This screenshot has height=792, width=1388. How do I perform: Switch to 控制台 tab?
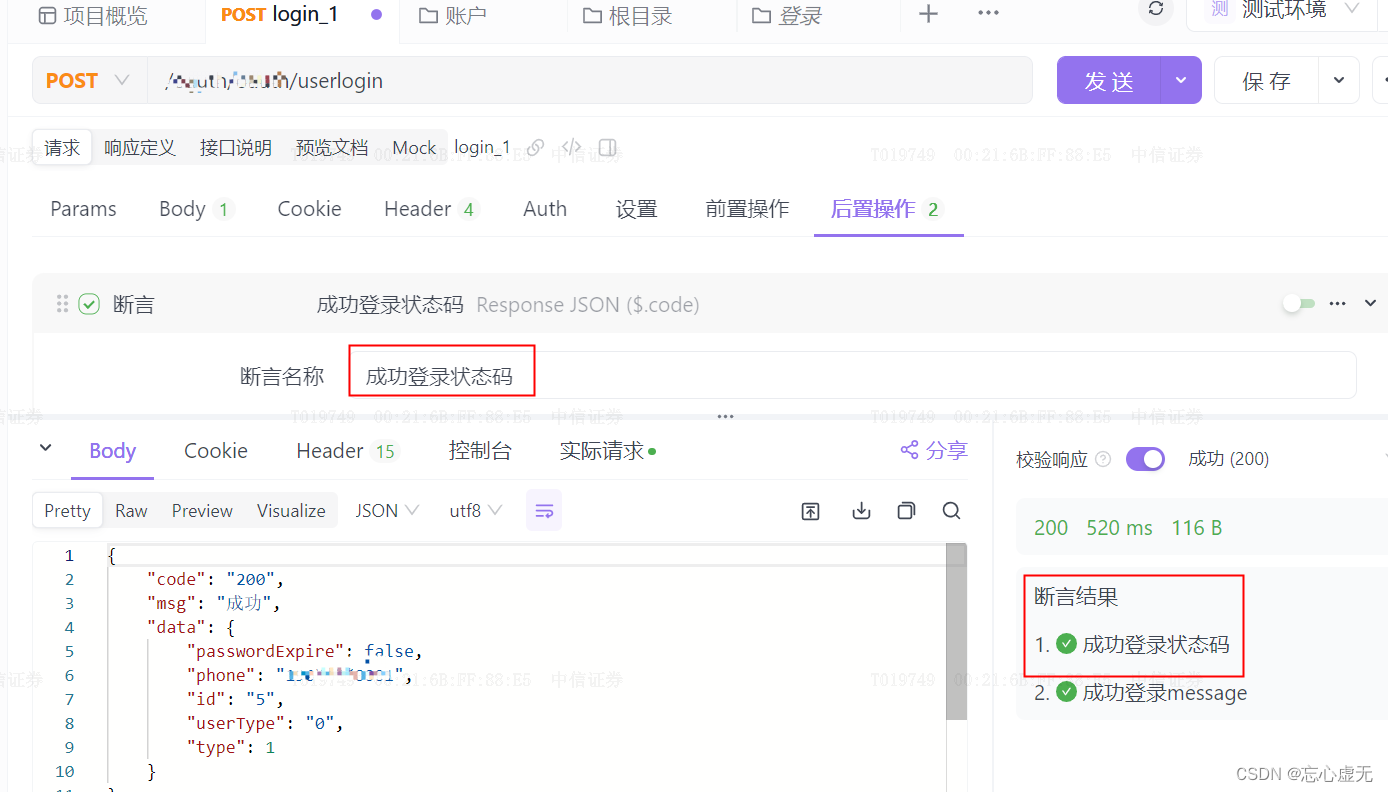click(x=480, y=451)
